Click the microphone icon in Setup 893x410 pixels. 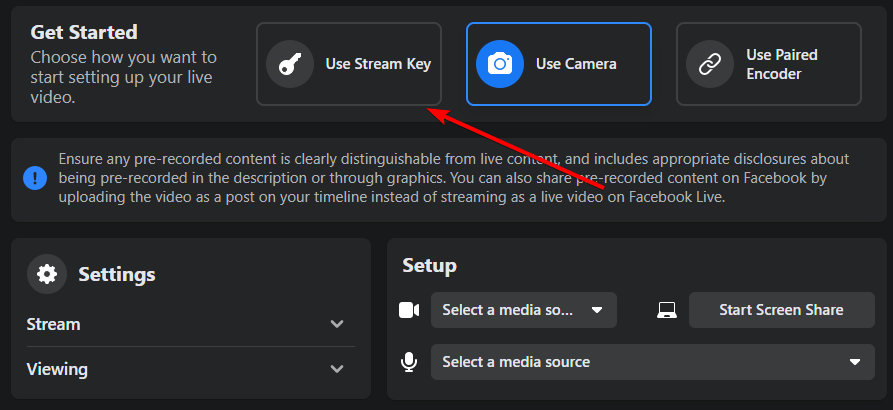coord(409,362)
